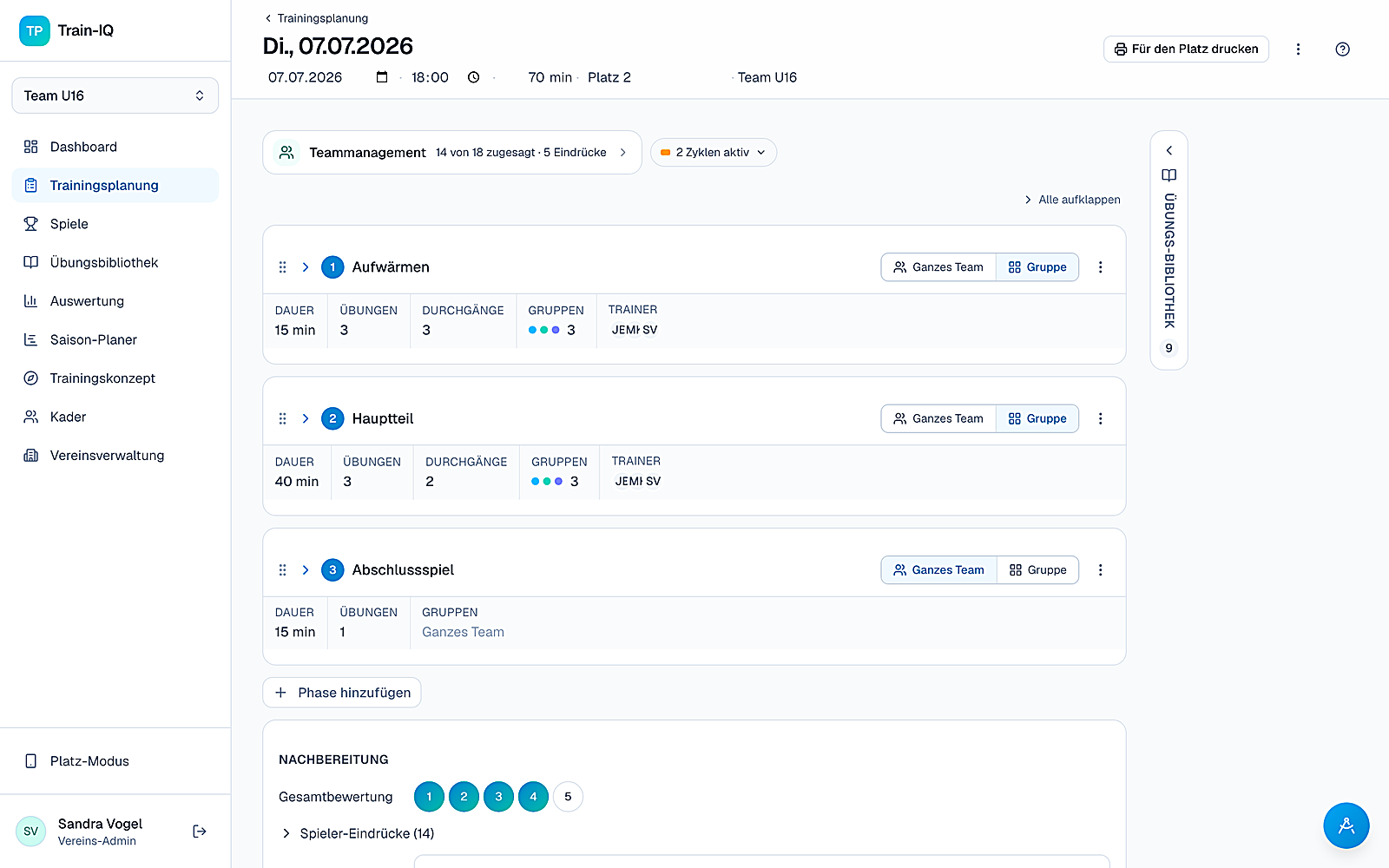Click the Für den Platz drucken button
Viewport: 1389px width, 868px height.
[1186, 49]
